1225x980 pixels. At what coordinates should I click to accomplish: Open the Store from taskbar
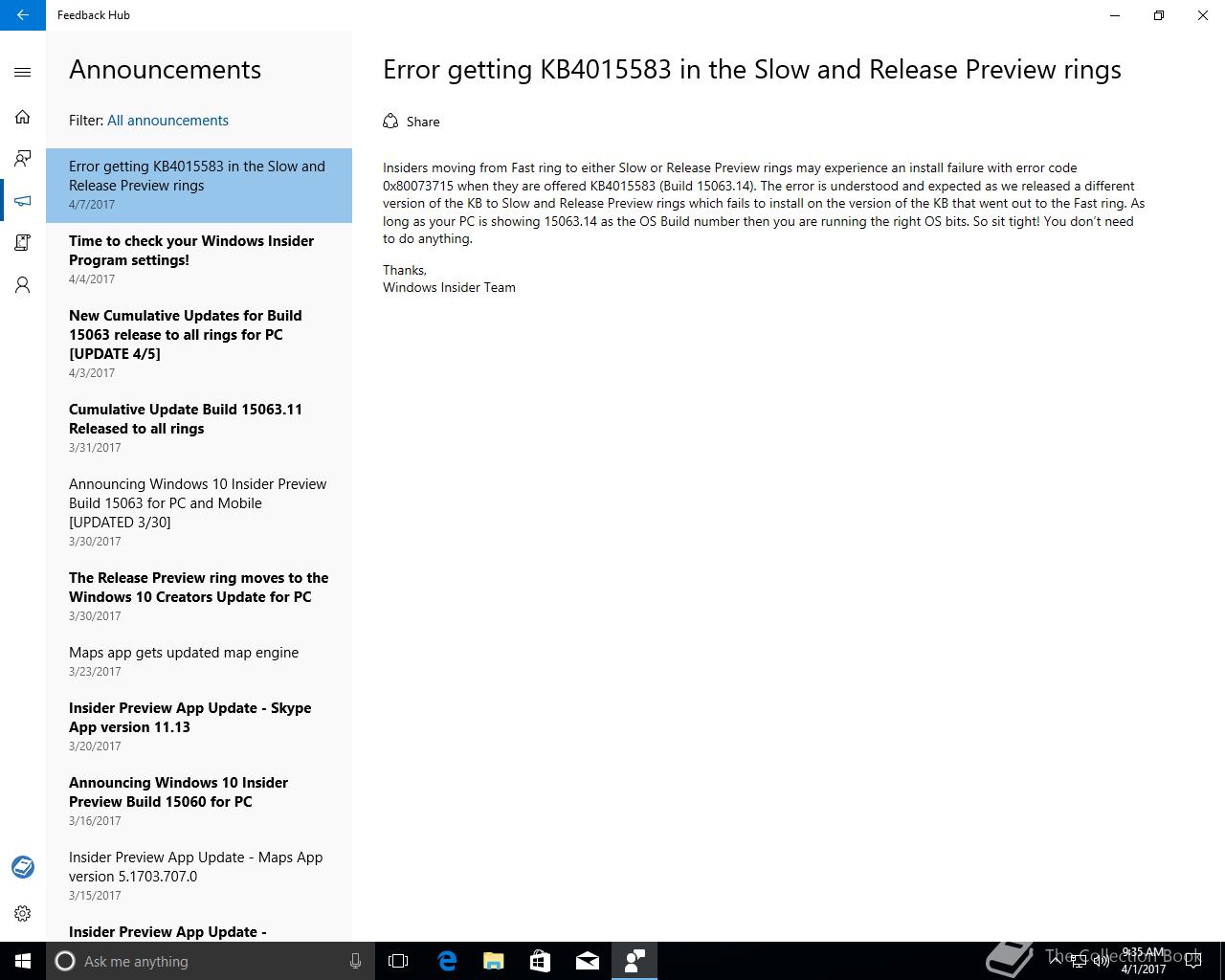(x=540, y=961)
